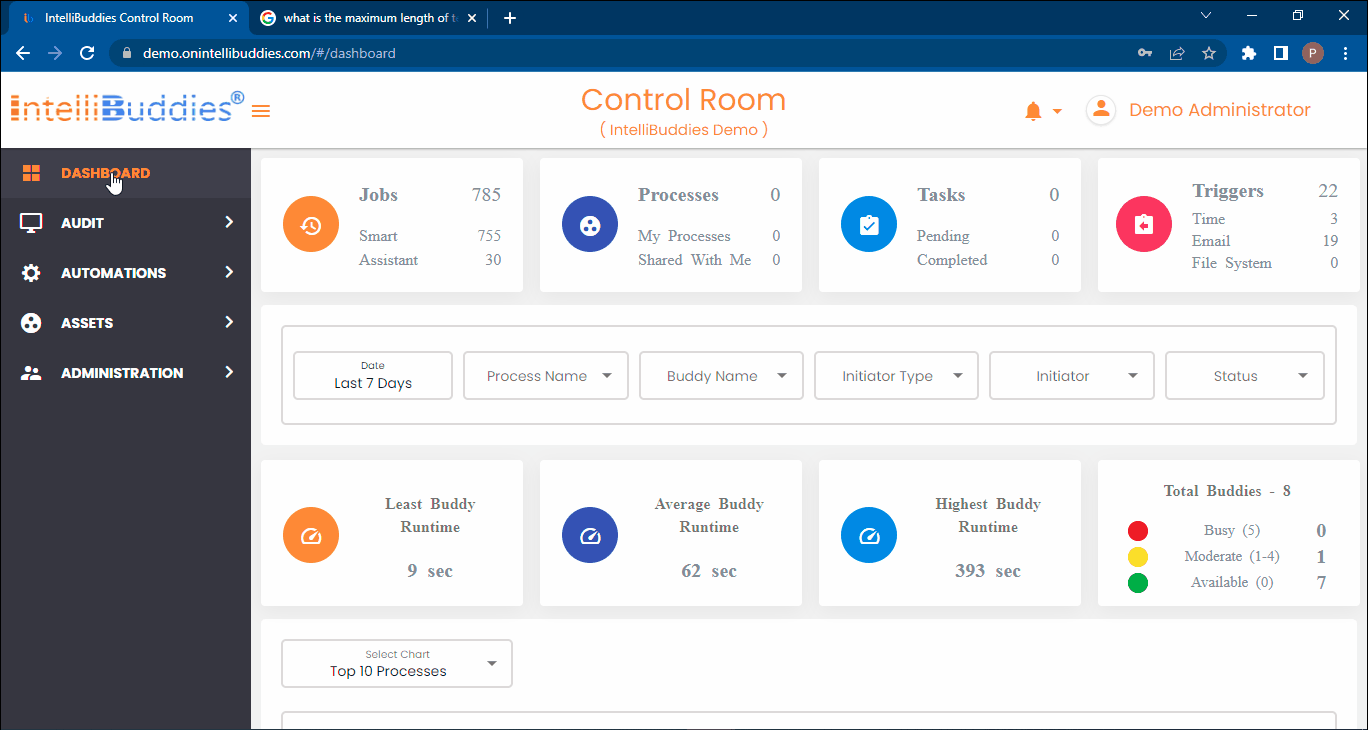
Task: Click the saved password key icon
Action: 1145,53
